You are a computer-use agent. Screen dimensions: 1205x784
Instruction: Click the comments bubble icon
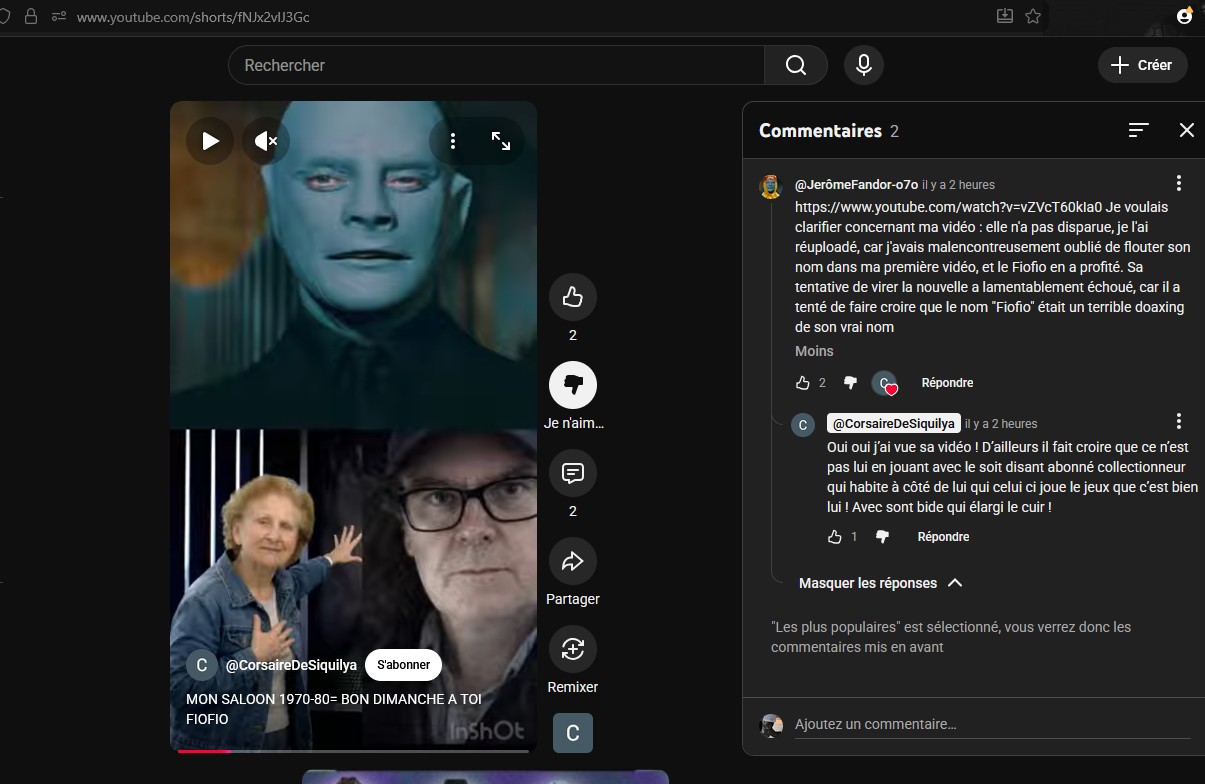[572, 473]
